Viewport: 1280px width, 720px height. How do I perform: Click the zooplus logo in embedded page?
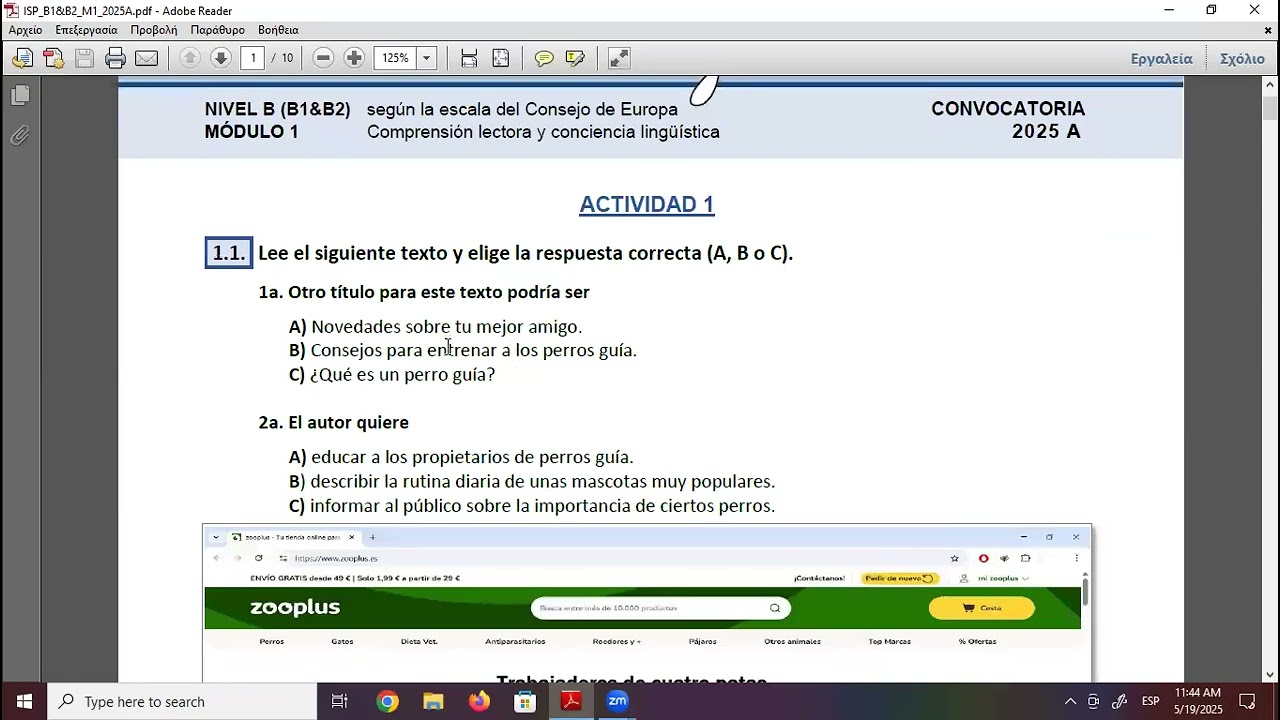pos(295,608)
